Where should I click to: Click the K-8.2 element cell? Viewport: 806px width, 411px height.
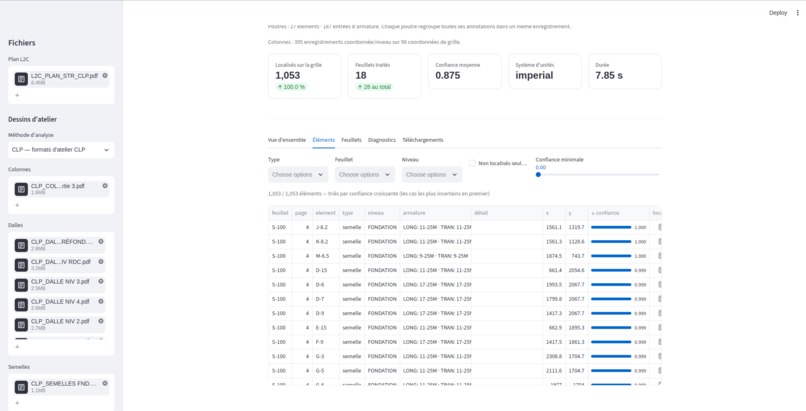tap(325, 241)
